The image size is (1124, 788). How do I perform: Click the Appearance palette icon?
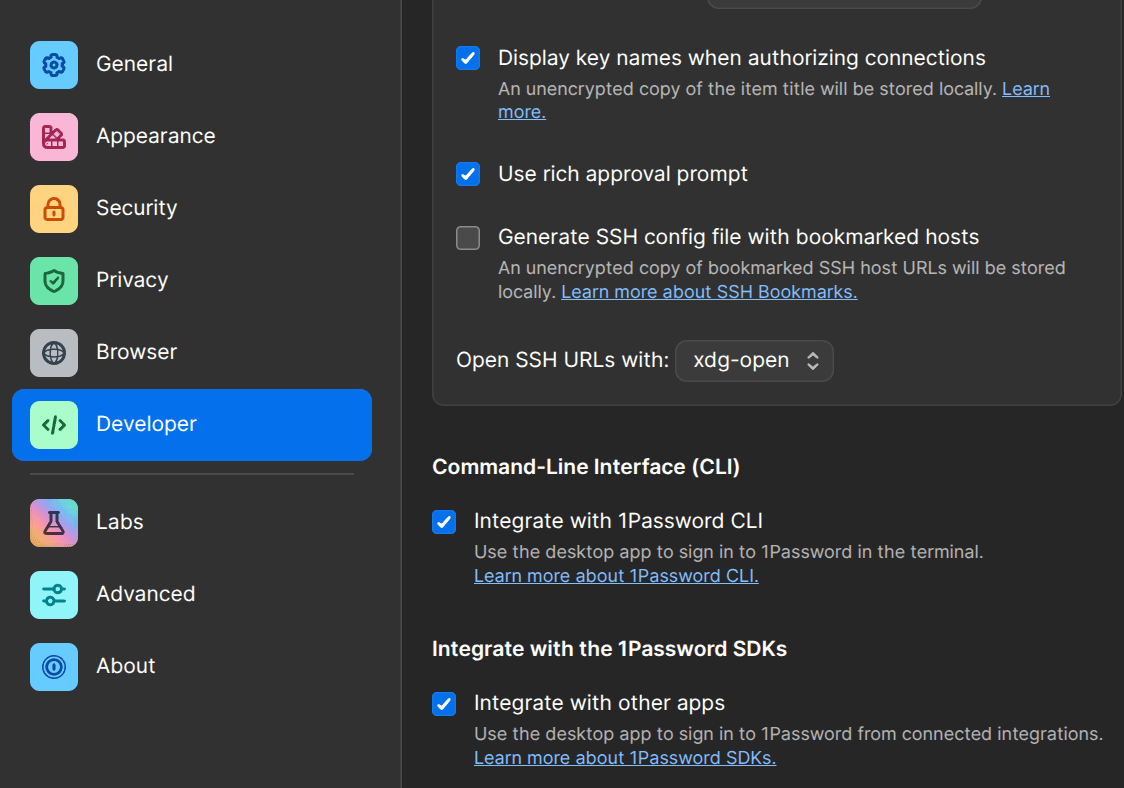(x=54, y=136)
